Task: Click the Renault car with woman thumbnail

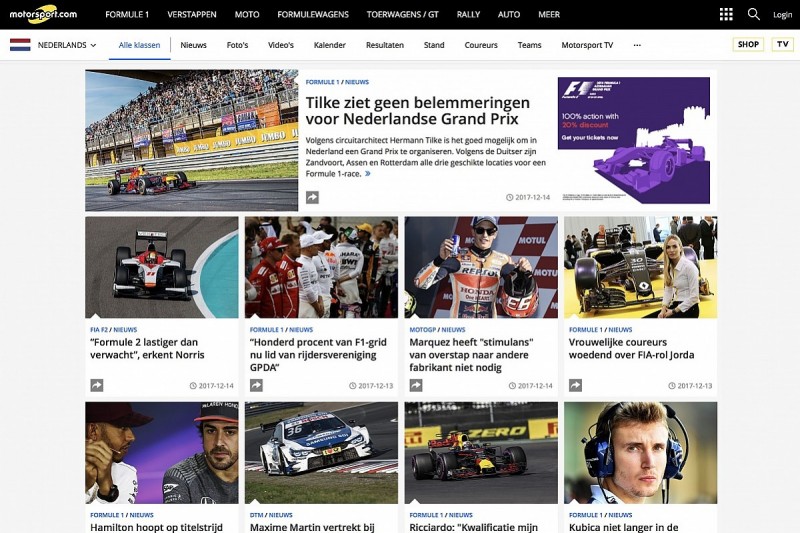Action: [640, 267]
